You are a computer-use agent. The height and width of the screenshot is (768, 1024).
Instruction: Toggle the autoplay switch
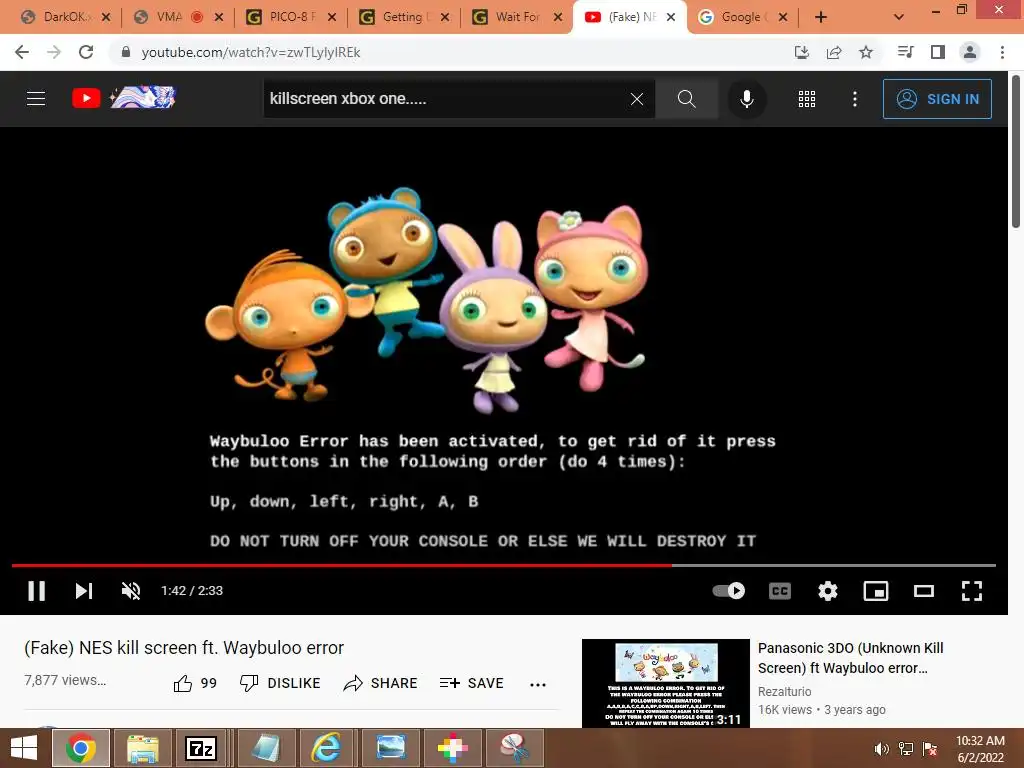click(x=729, y=590)
